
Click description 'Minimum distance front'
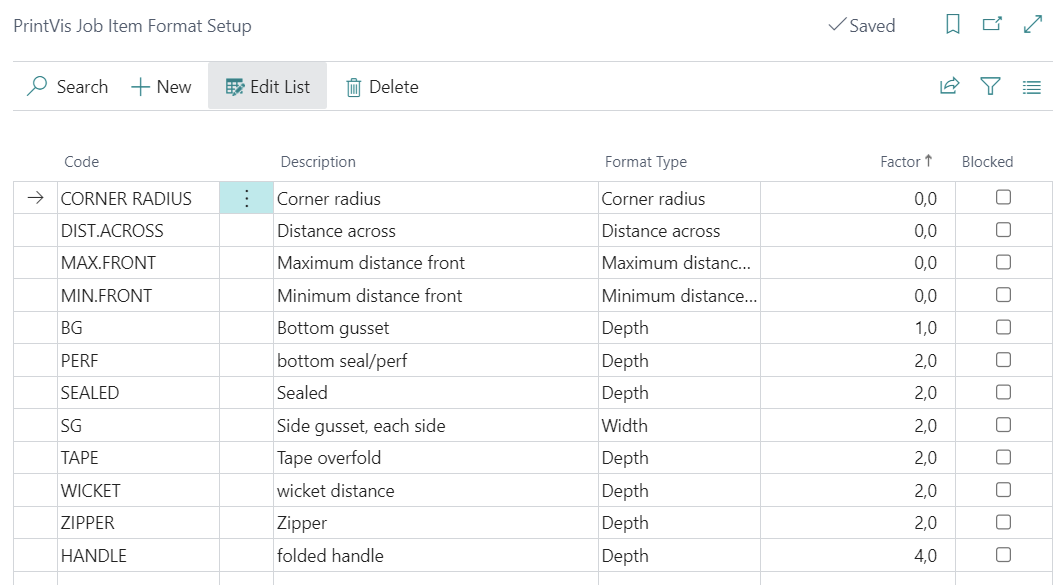pos(369,296)
